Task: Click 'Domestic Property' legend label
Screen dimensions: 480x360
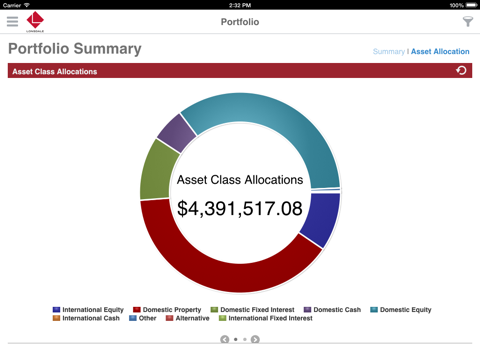Action: [172, 310]
